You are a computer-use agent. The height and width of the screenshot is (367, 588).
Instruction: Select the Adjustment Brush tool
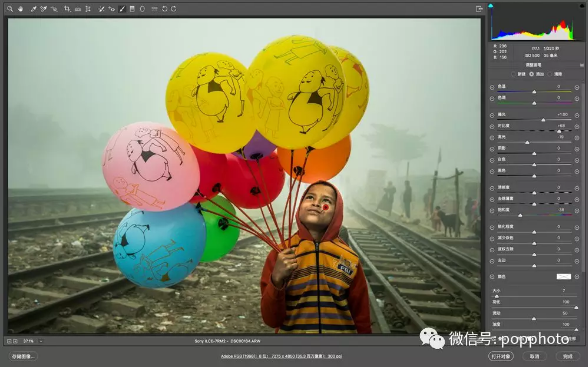(122, 9)
